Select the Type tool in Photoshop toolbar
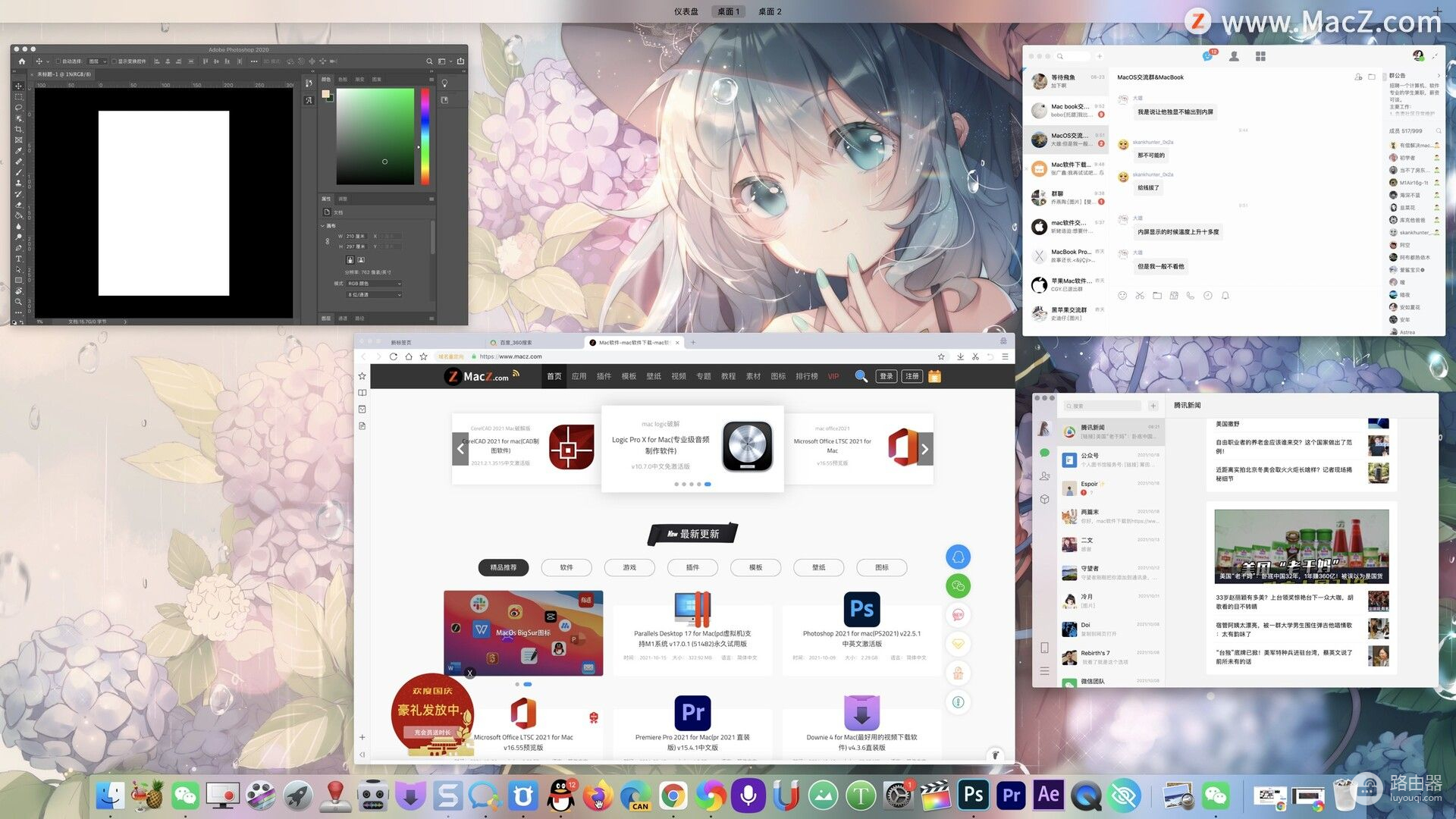Screen dimensions: 1456x819 point(19,259)
